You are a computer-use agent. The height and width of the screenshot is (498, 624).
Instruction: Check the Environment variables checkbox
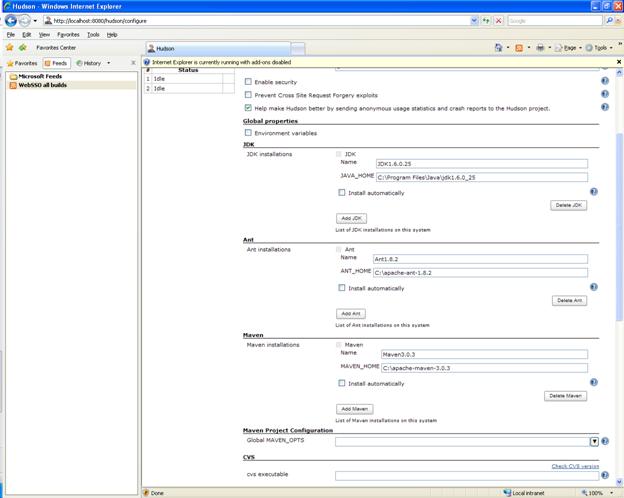click(x=248, y=133)
